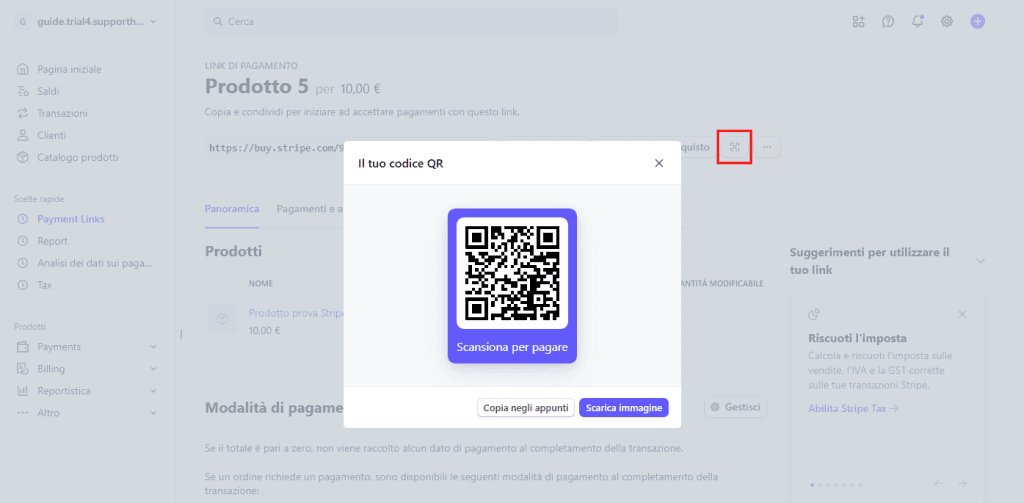Open the three-dots more options menu

[767, 147]
